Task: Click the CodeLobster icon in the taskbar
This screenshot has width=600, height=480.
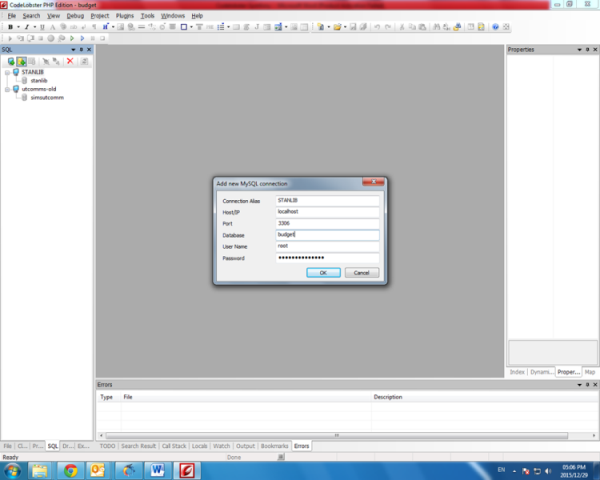Action: 186,469
